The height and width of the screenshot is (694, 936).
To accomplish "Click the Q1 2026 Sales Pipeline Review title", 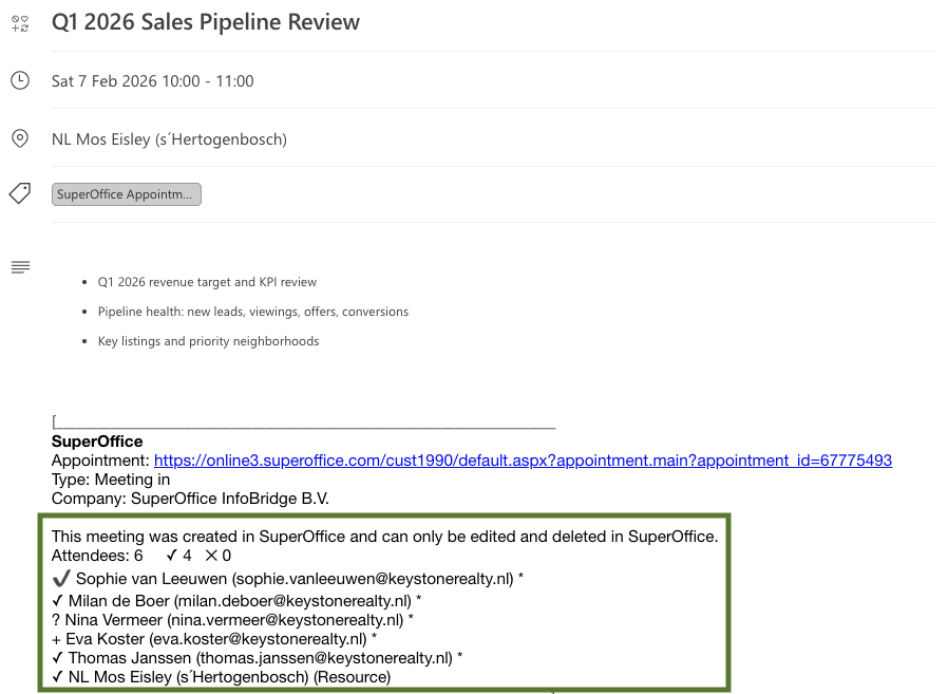I will [205, 22].
